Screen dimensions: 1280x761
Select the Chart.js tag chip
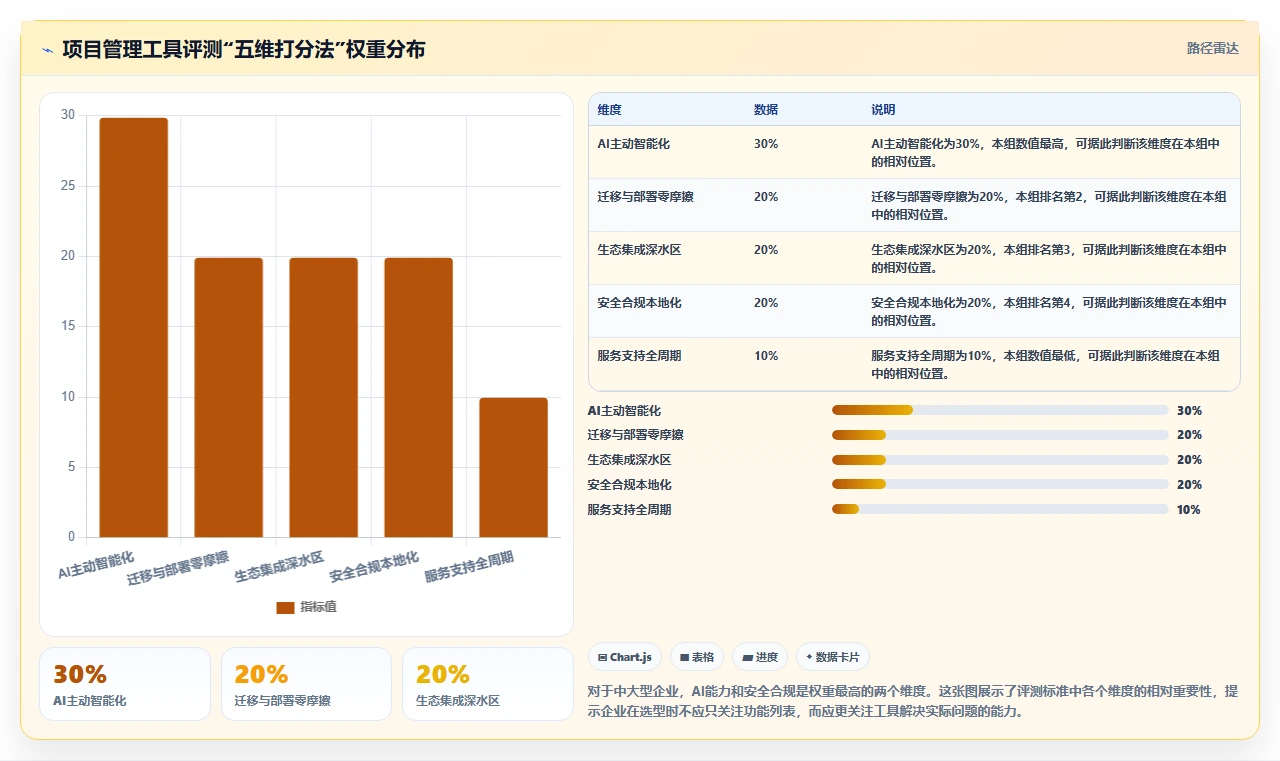tap(625, 657)
